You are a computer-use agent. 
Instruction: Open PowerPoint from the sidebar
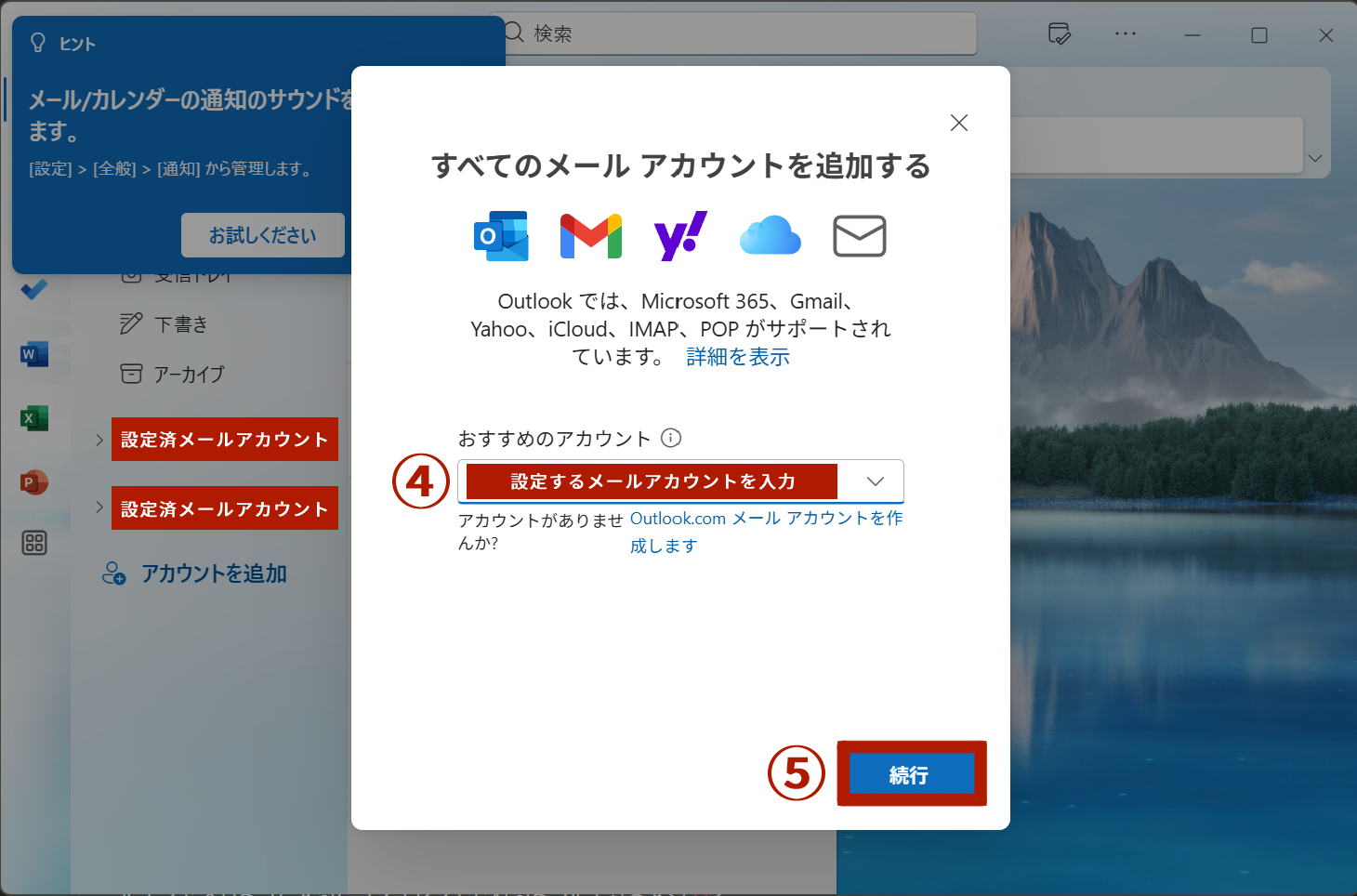33,482
